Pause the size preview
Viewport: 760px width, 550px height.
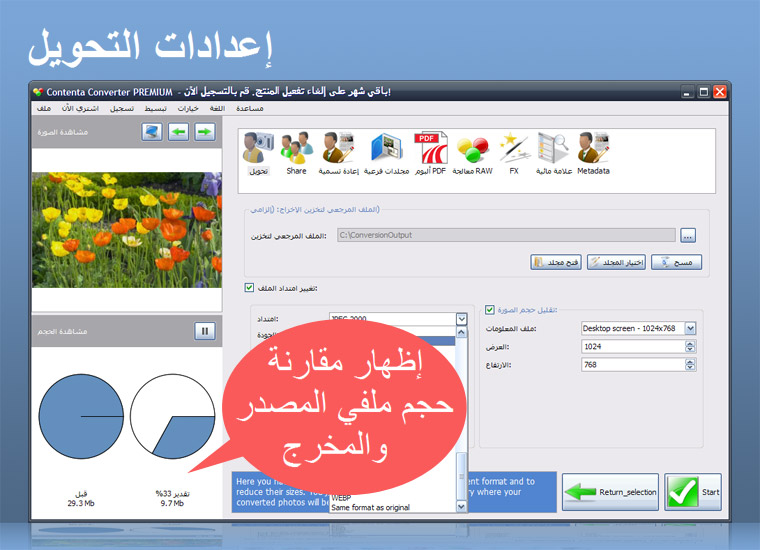[x=205, y=331]
